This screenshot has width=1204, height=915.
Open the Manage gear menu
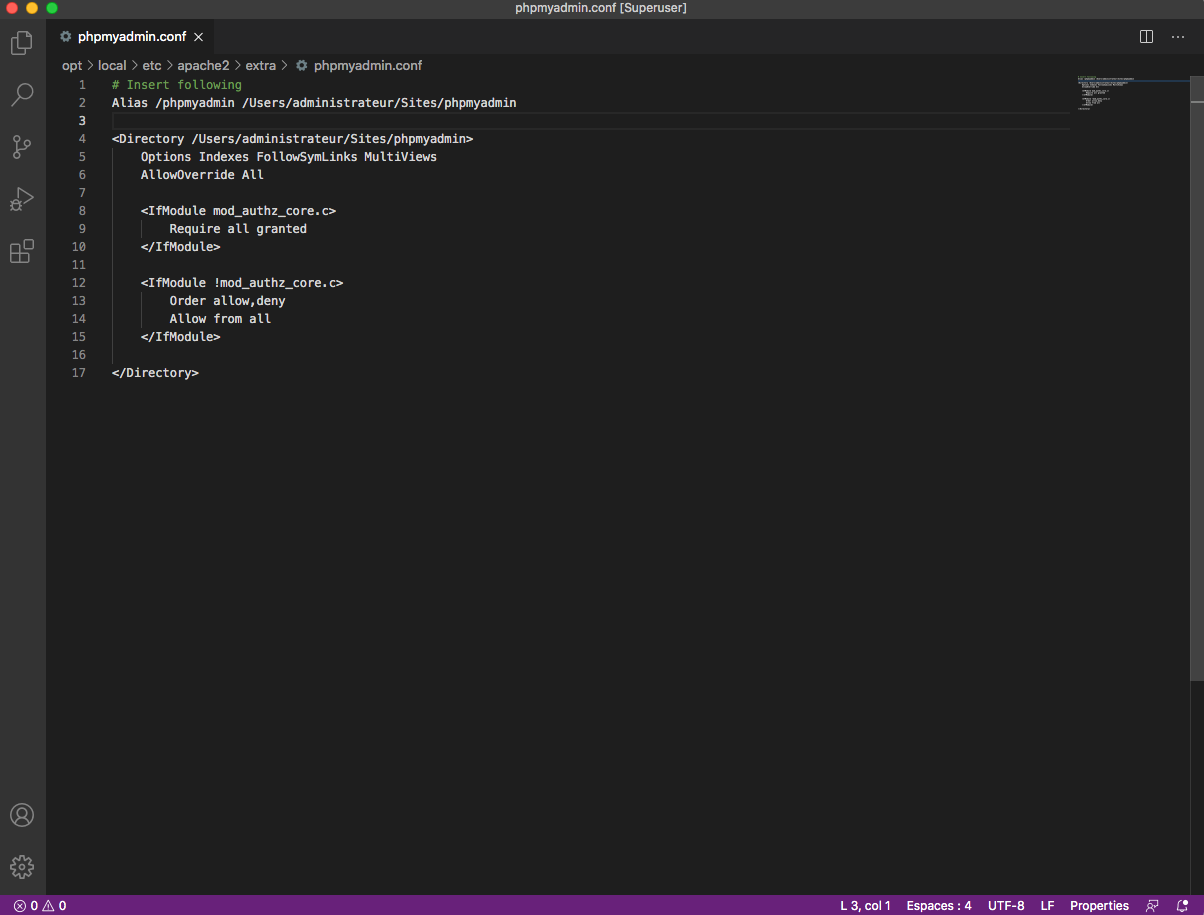point(22,866)
